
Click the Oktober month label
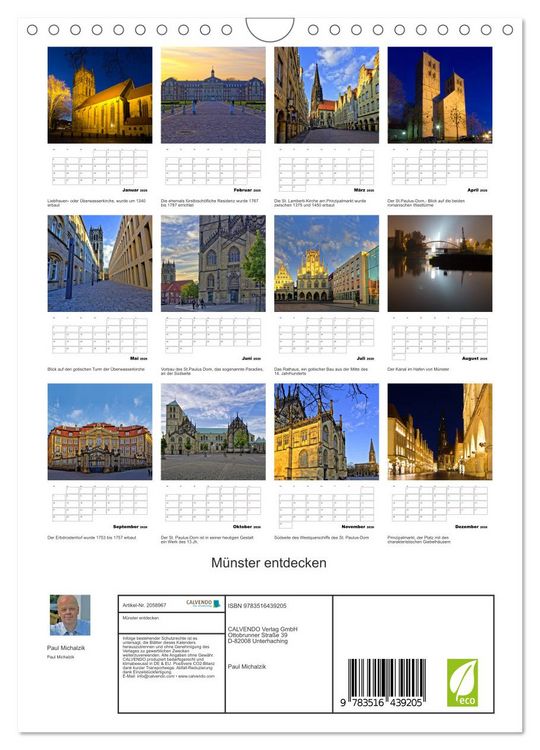247,527
